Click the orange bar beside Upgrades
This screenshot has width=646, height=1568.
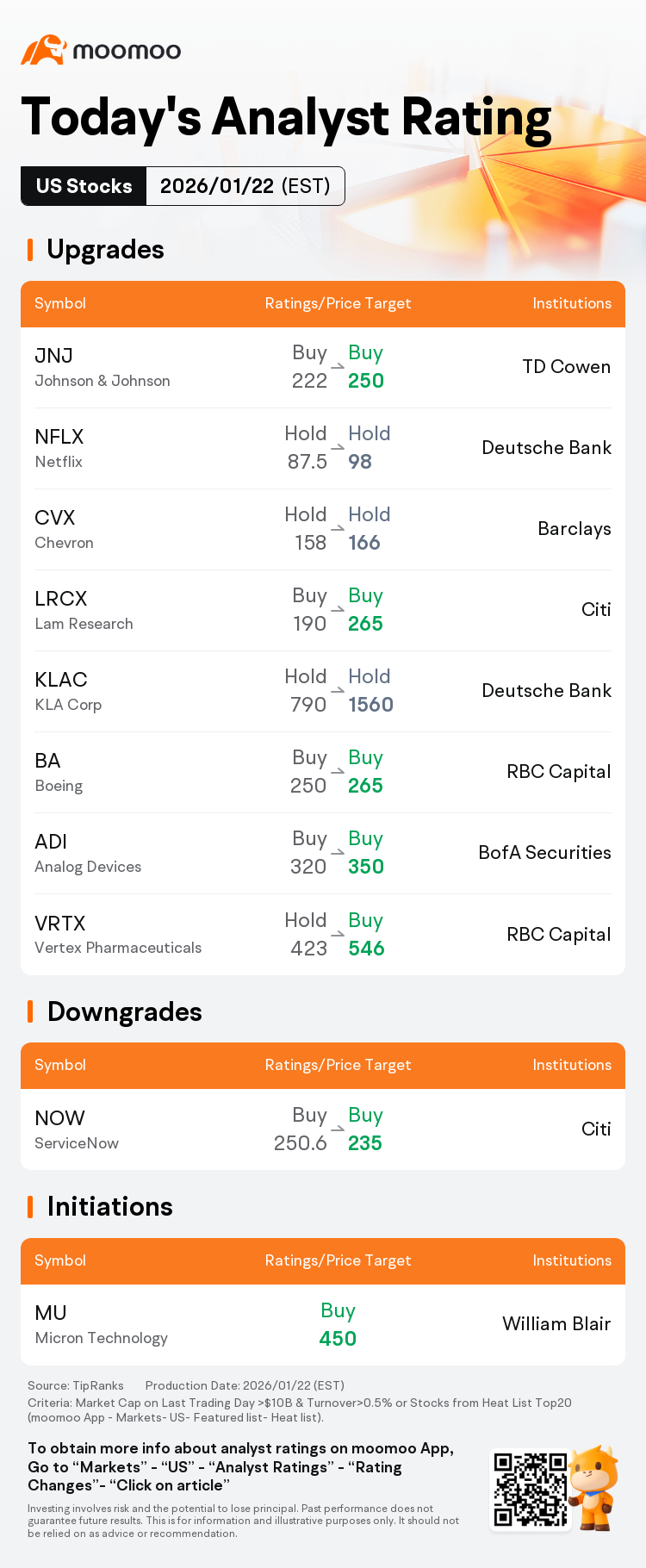[x=30, y=250]
